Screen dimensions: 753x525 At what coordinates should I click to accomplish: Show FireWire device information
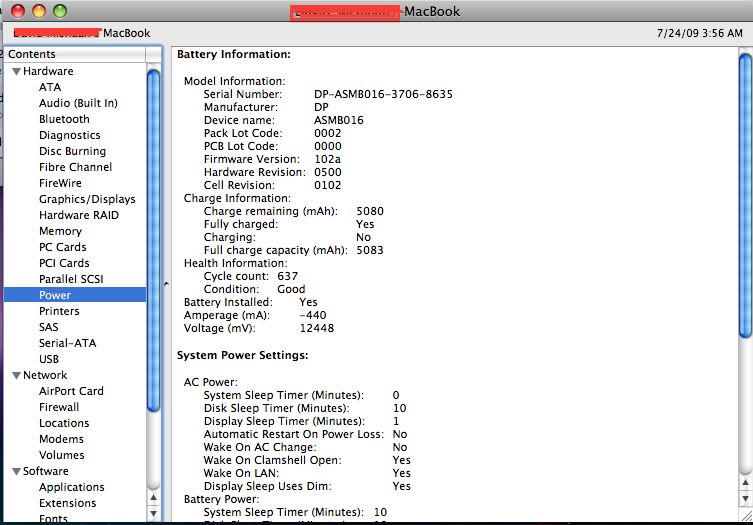pyautogui.click(x=61, y=183)
